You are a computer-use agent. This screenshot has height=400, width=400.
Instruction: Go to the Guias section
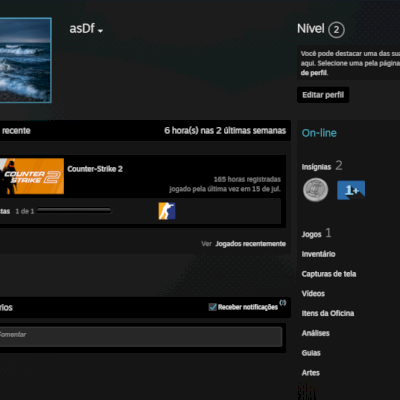click(311, 353)
